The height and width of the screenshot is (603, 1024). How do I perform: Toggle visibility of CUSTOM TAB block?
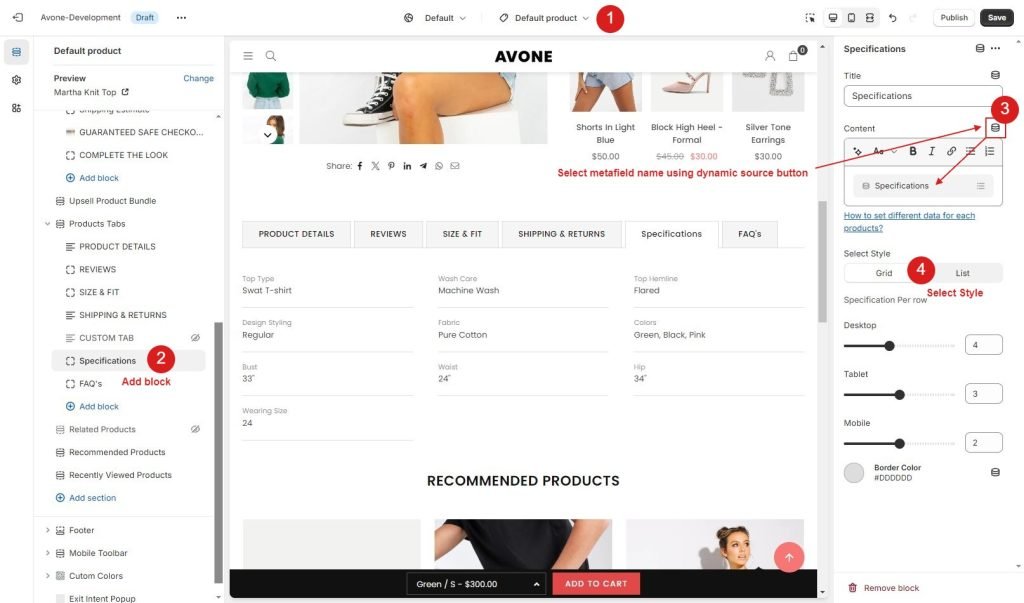(195, 338)
